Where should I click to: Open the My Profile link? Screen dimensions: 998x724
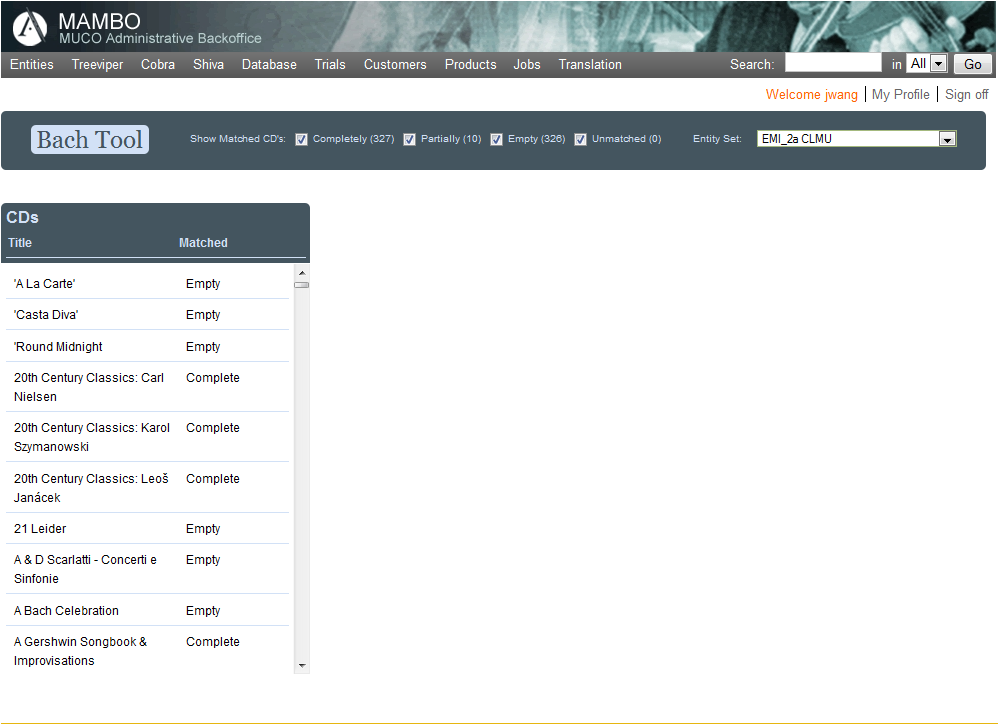900,94
